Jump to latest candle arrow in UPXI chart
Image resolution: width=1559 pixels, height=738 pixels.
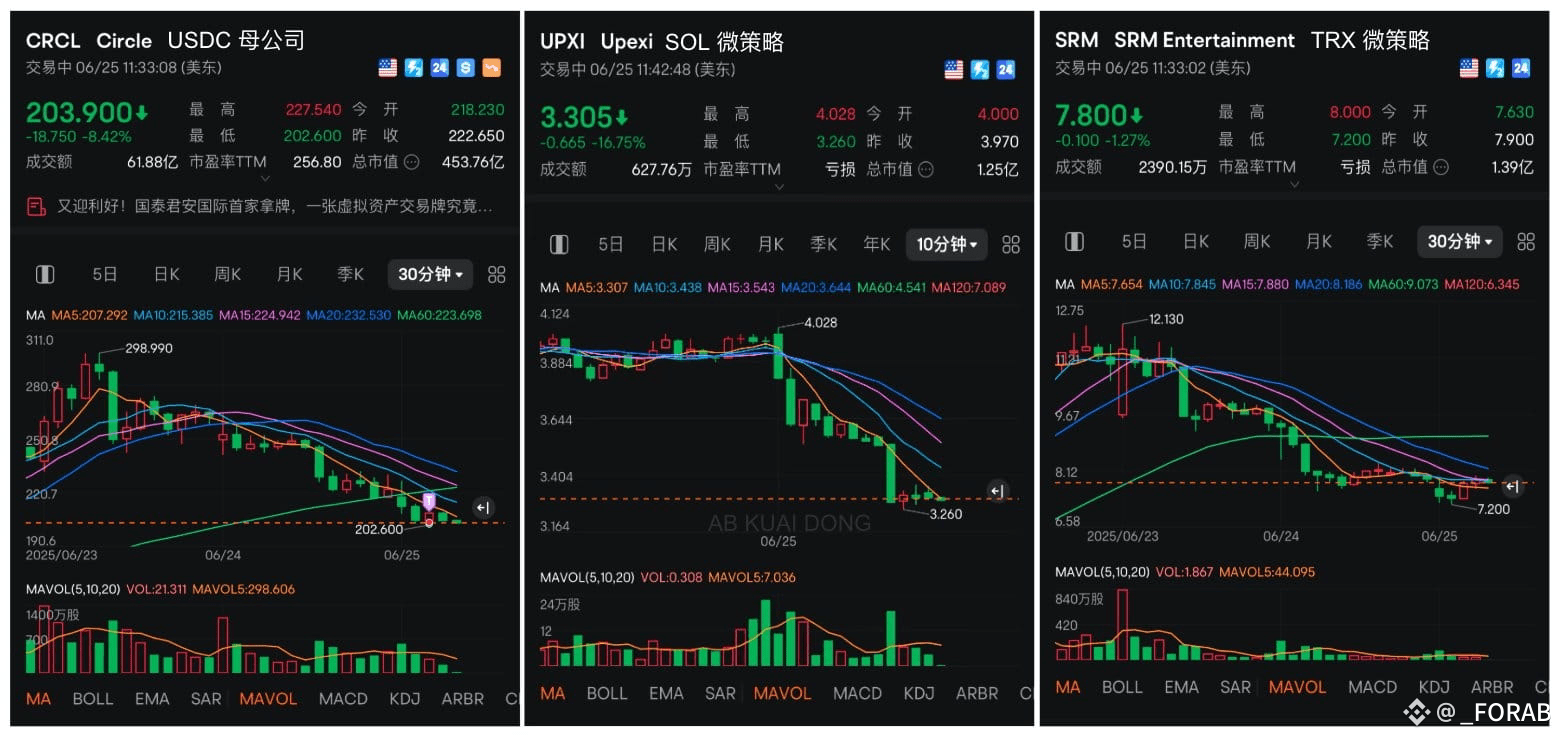(x=997, y=490)
